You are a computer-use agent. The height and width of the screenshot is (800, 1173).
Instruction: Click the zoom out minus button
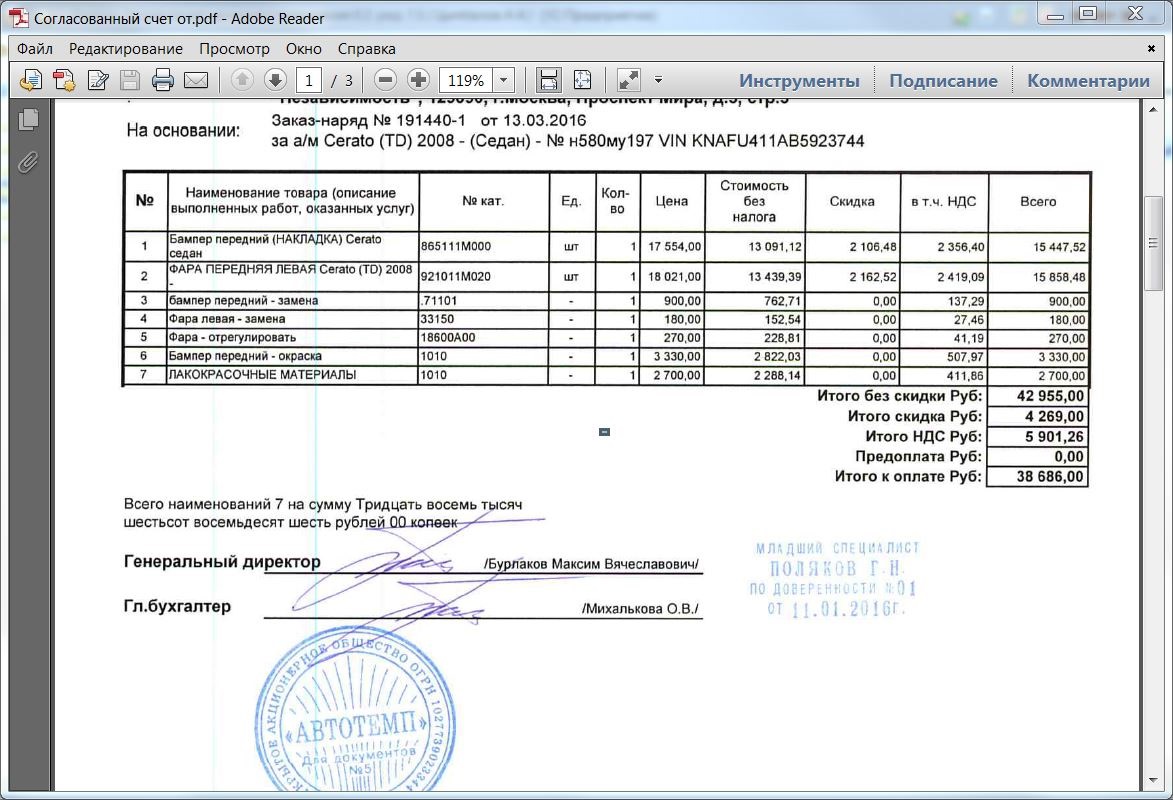385,80
